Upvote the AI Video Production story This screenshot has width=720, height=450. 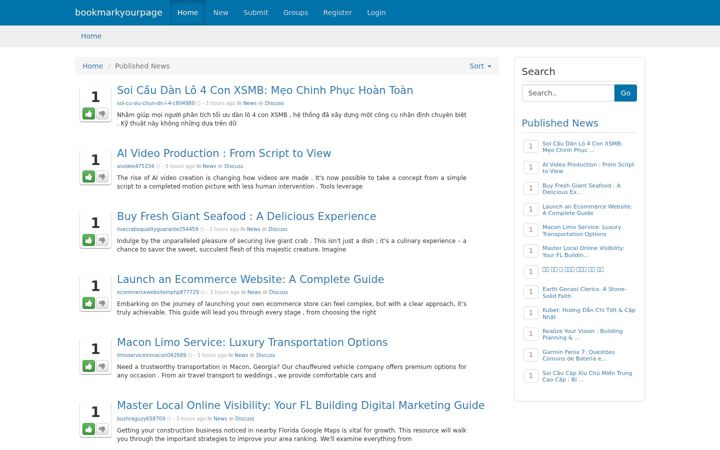tap(89, 177)
